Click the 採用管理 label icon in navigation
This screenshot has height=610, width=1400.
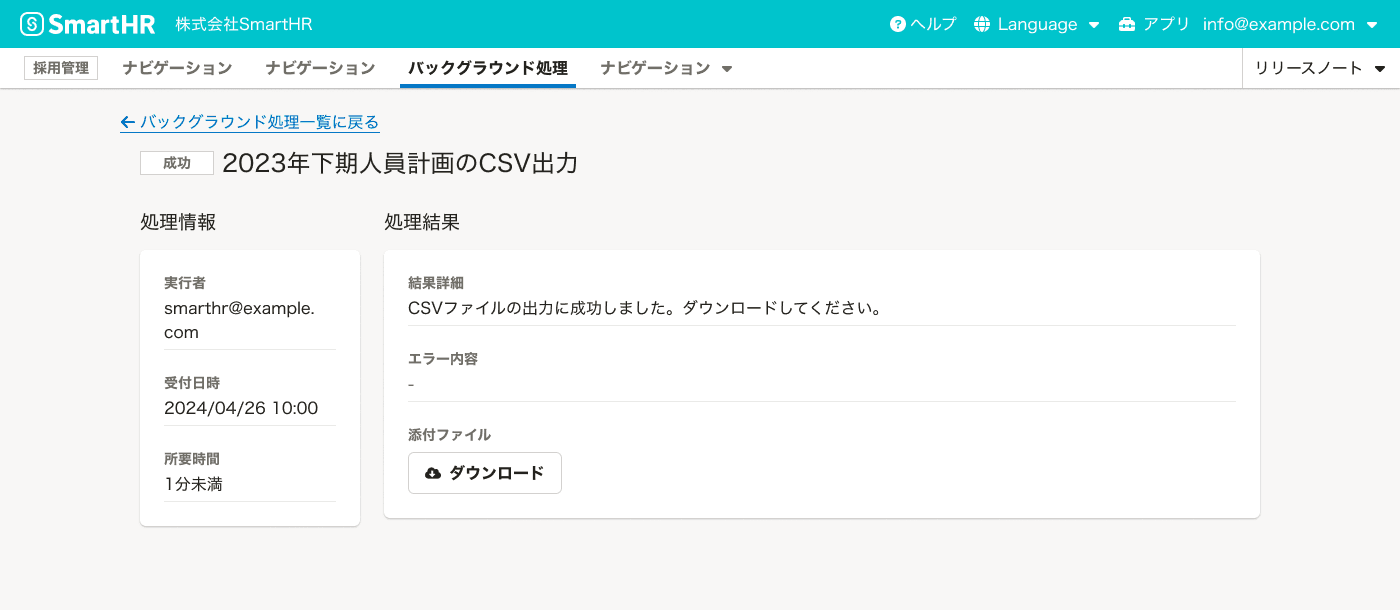point(60,67)
